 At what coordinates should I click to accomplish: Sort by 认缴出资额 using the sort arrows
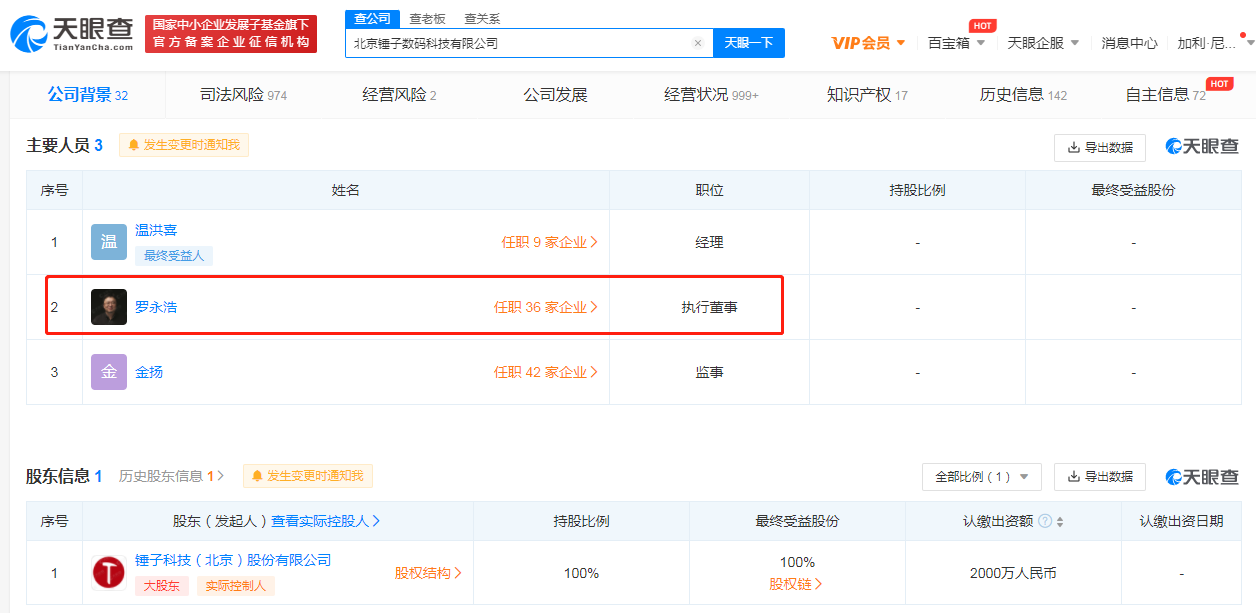(x=1060, y=521)
